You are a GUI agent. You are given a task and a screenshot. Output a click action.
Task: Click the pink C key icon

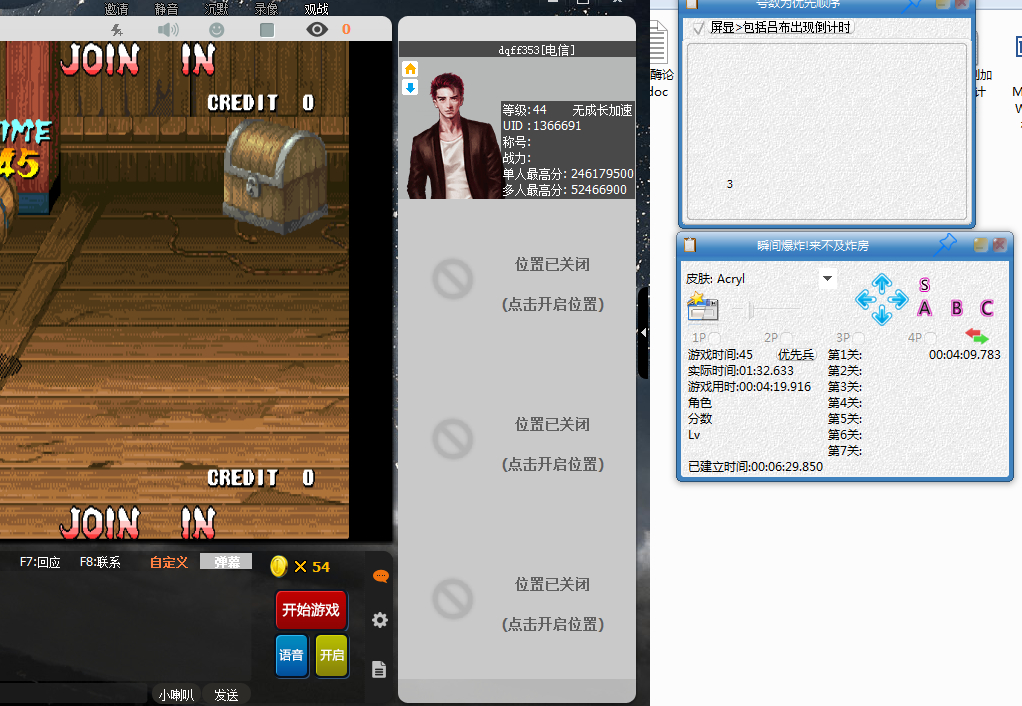coord(987,308)
